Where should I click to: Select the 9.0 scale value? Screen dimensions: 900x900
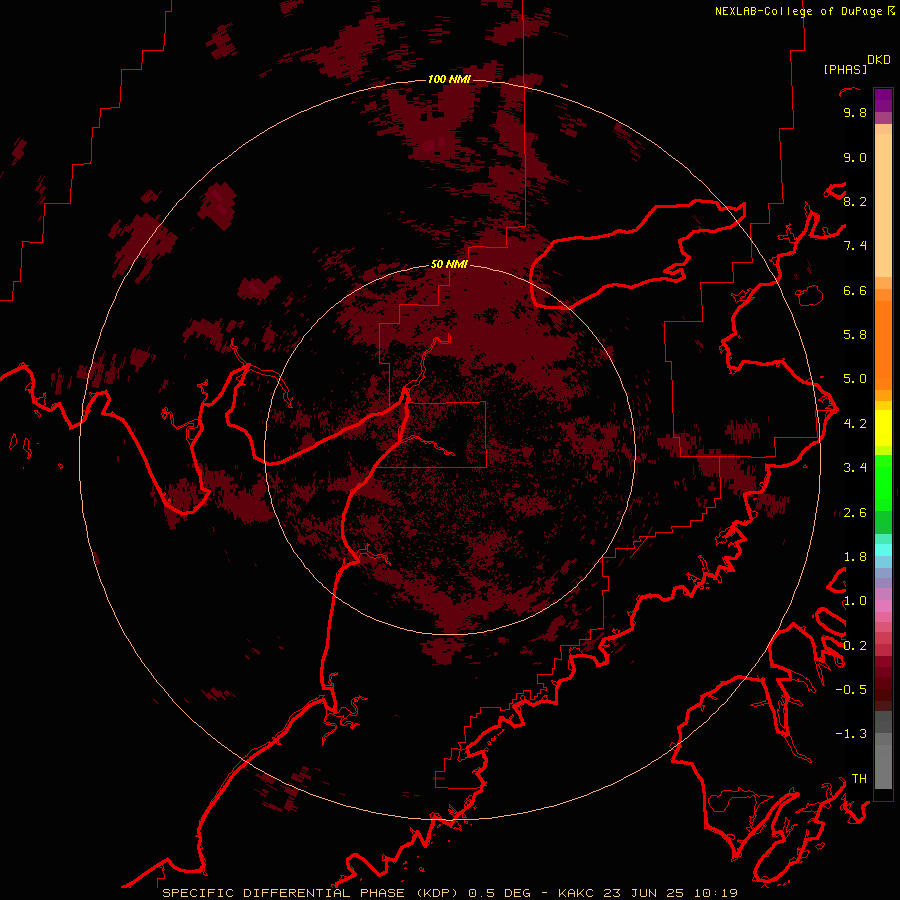point(855,157)
